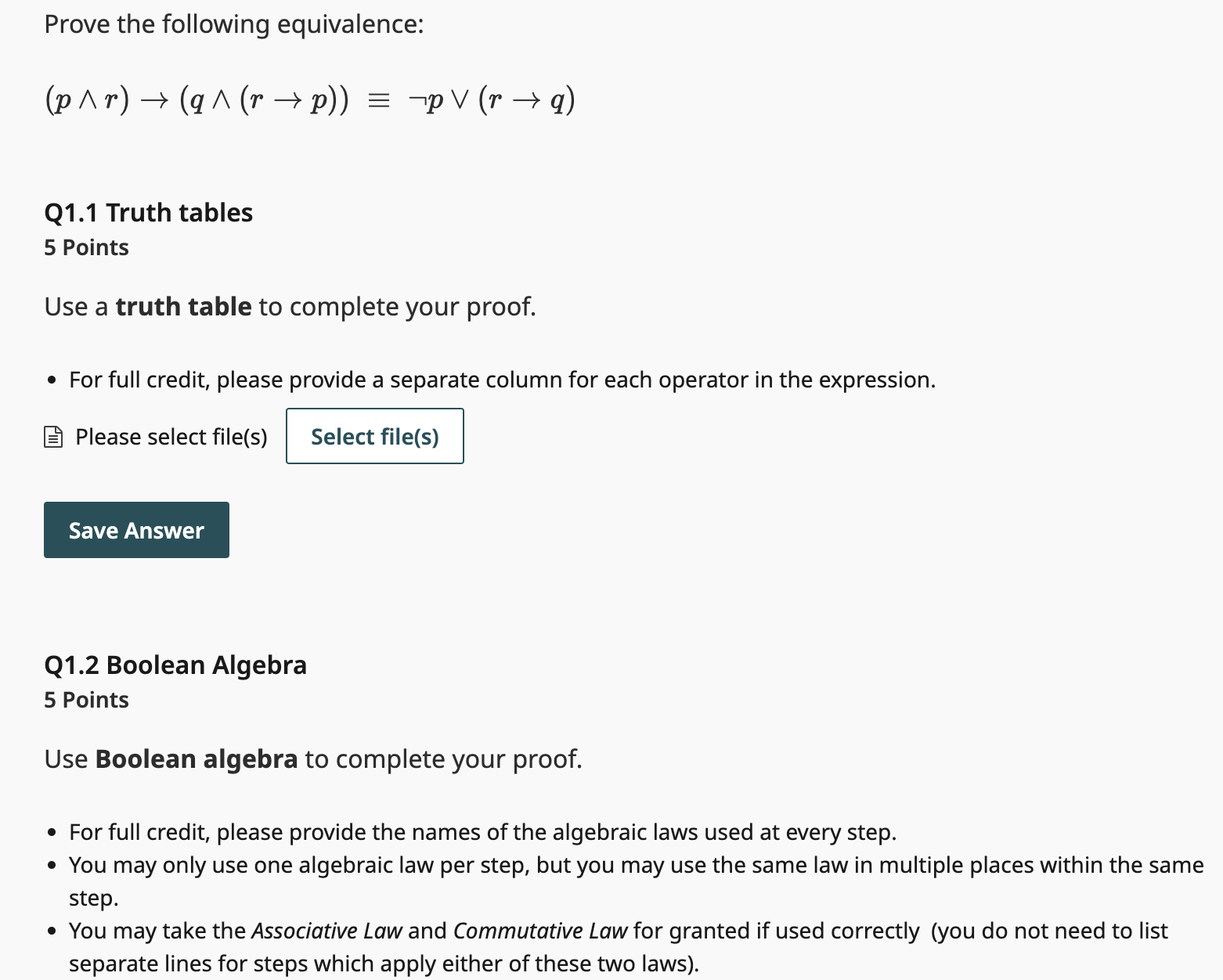Click the 5 Points label under Q1.1
1223x980 pixels.
pyautogui.click(x=85, y=247)
